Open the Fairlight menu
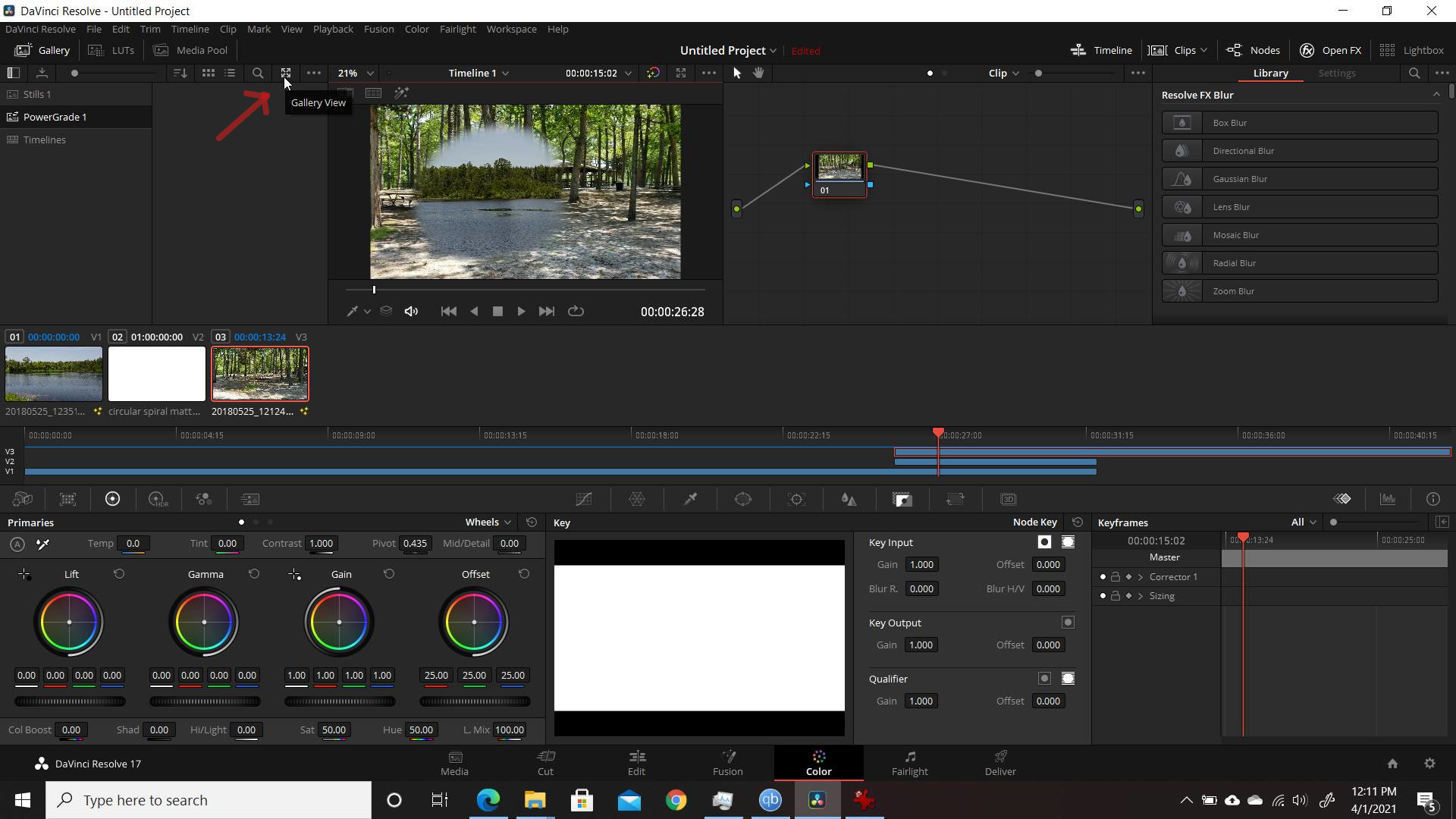The image size is (1456, 819). coord(457,29)
